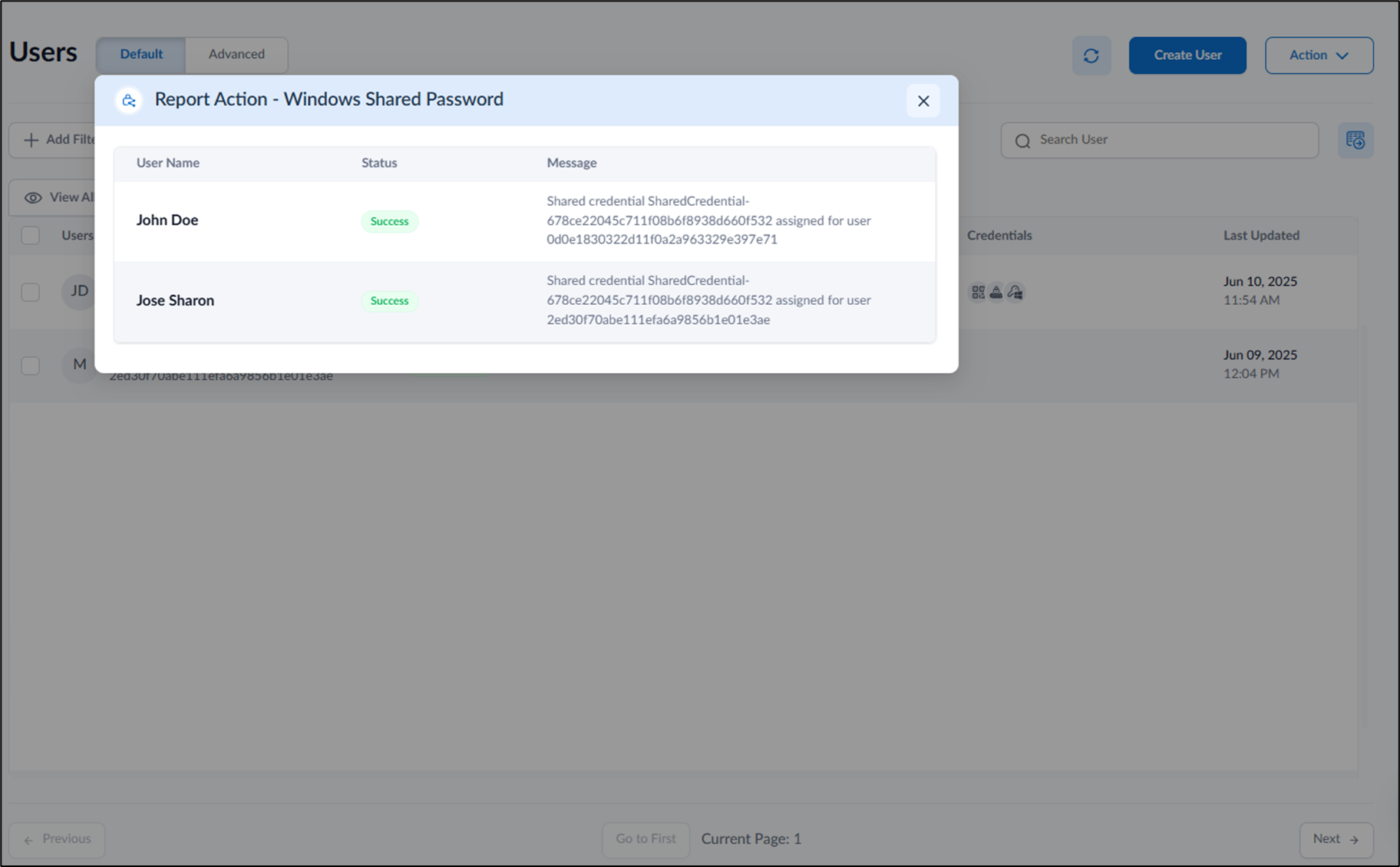Click the Add Filter button
1400x867 pixels.
click(52, 140)
